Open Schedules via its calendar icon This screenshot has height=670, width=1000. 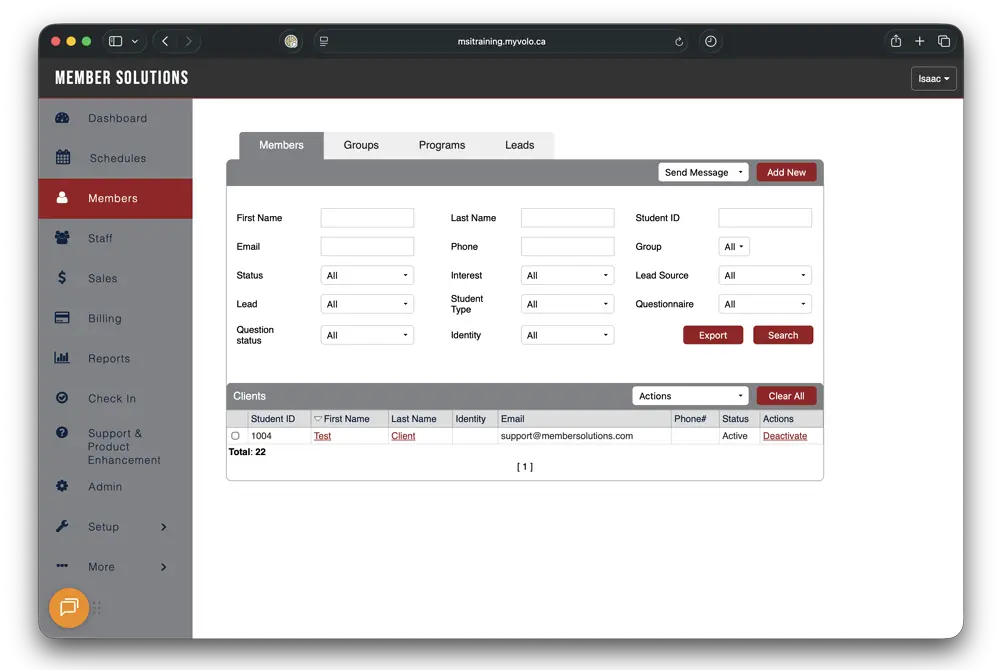[63, 158]
